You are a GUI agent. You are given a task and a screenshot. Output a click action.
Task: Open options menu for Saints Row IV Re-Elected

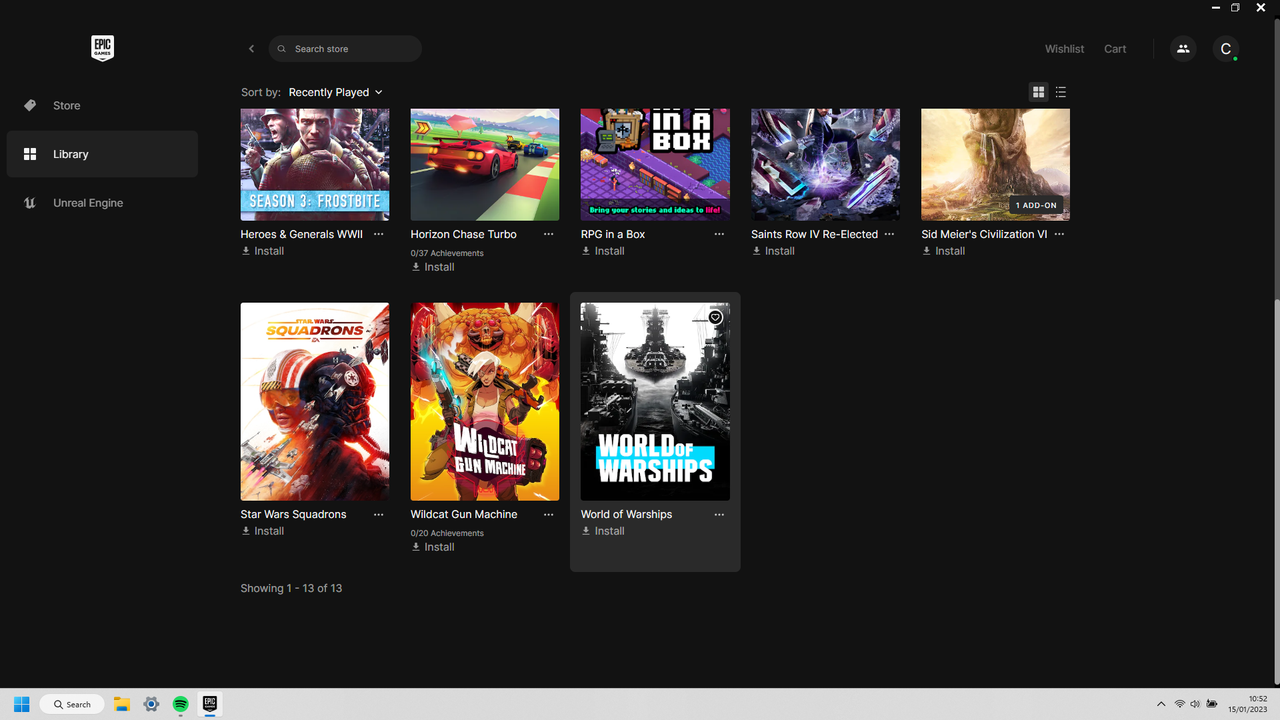tap(889, 234)
